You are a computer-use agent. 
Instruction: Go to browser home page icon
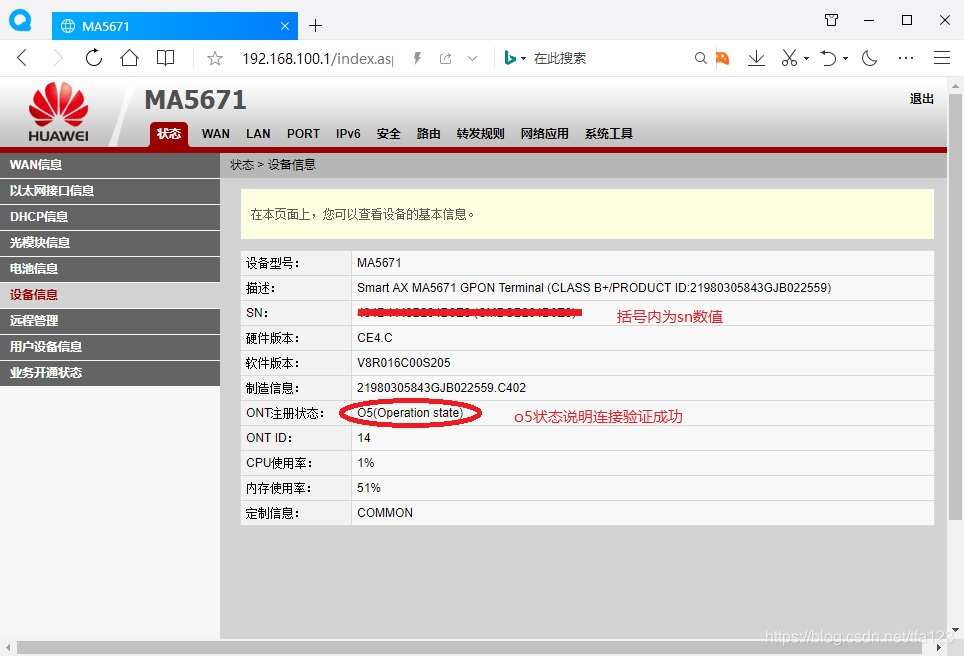[129, 58]
